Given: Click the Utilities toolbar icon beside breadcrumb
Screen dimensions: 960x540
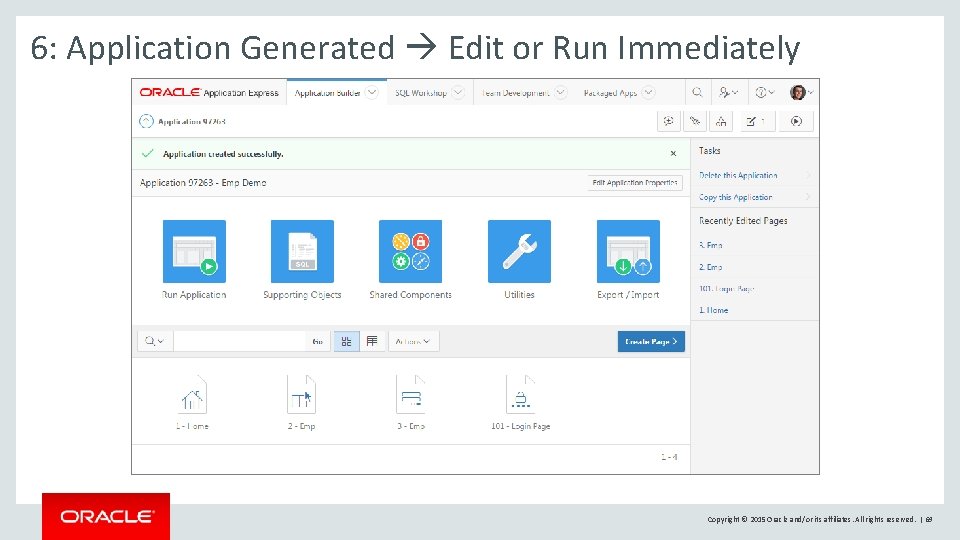Looking at the screenshot, I should coord(695,121).
